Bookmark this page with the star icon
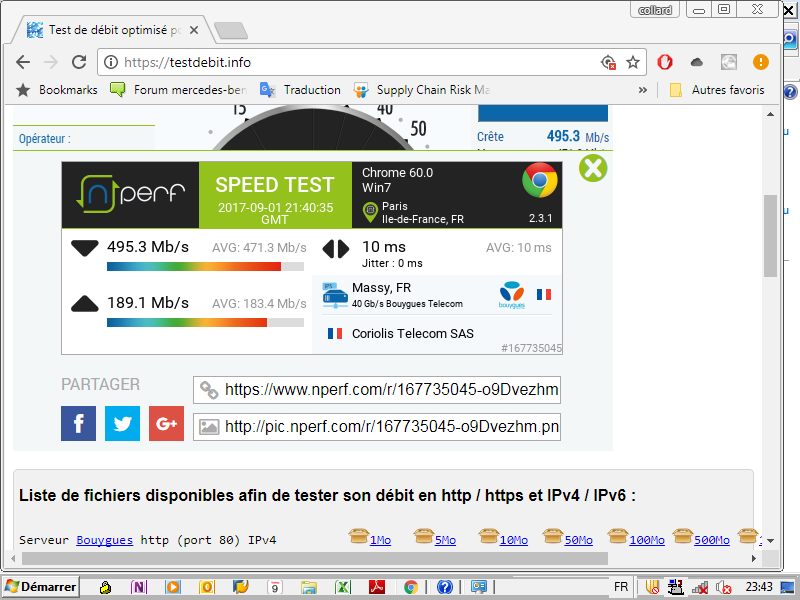Viewport: 800px width, 600px height. point(633,62)
